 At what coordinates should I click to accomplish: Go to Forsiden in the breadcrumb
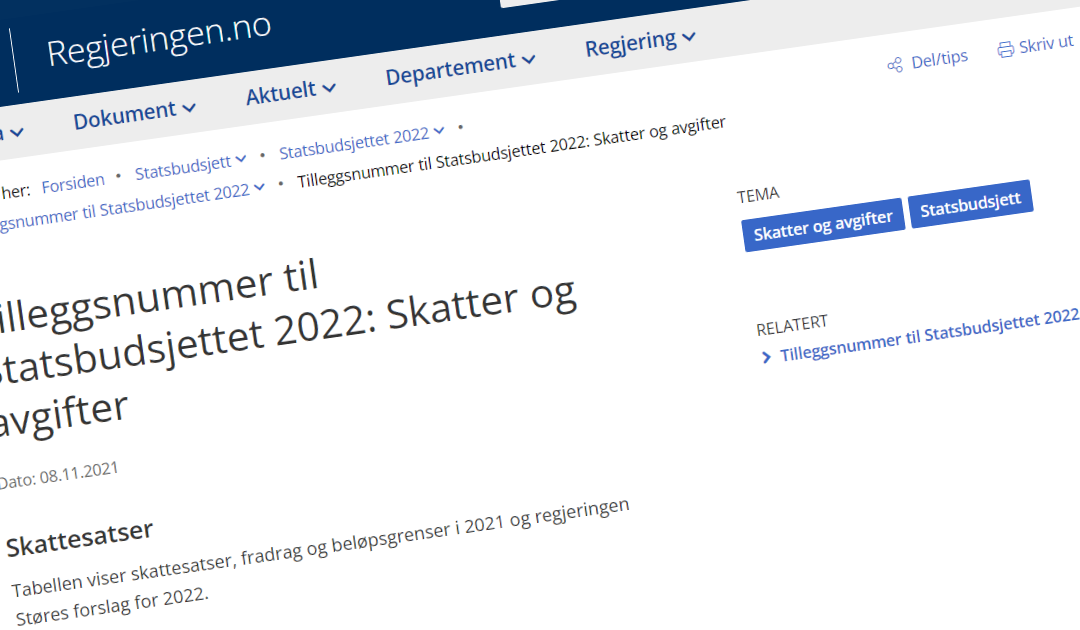click(73, 182)
